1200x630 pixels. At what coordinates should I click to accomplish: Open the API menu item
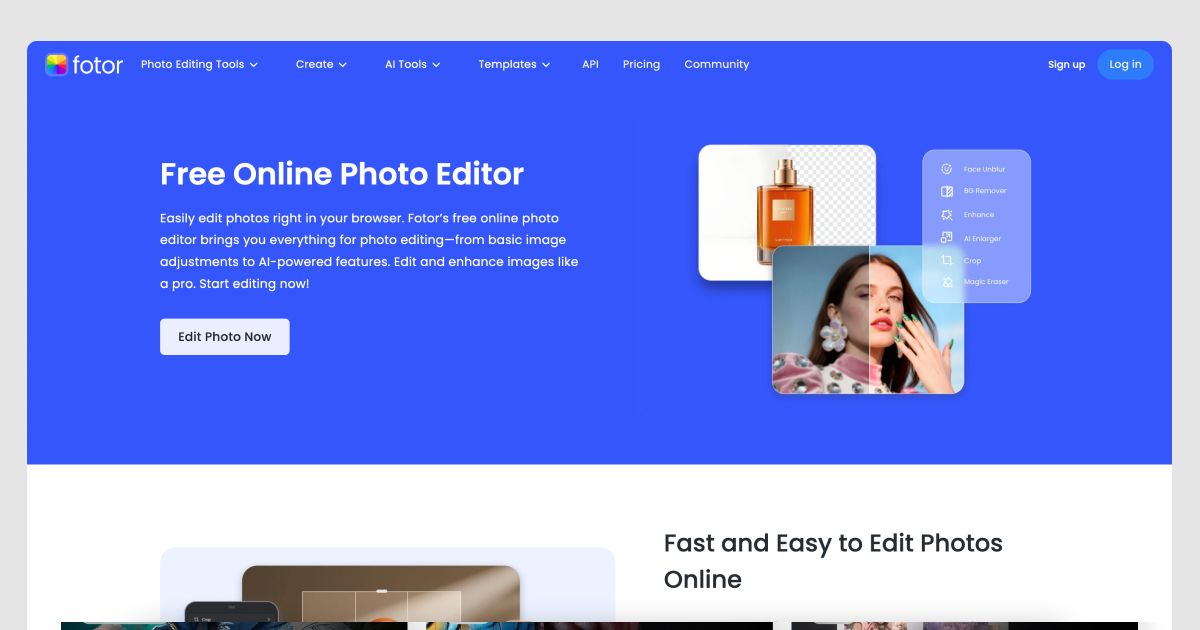[590, 65]
